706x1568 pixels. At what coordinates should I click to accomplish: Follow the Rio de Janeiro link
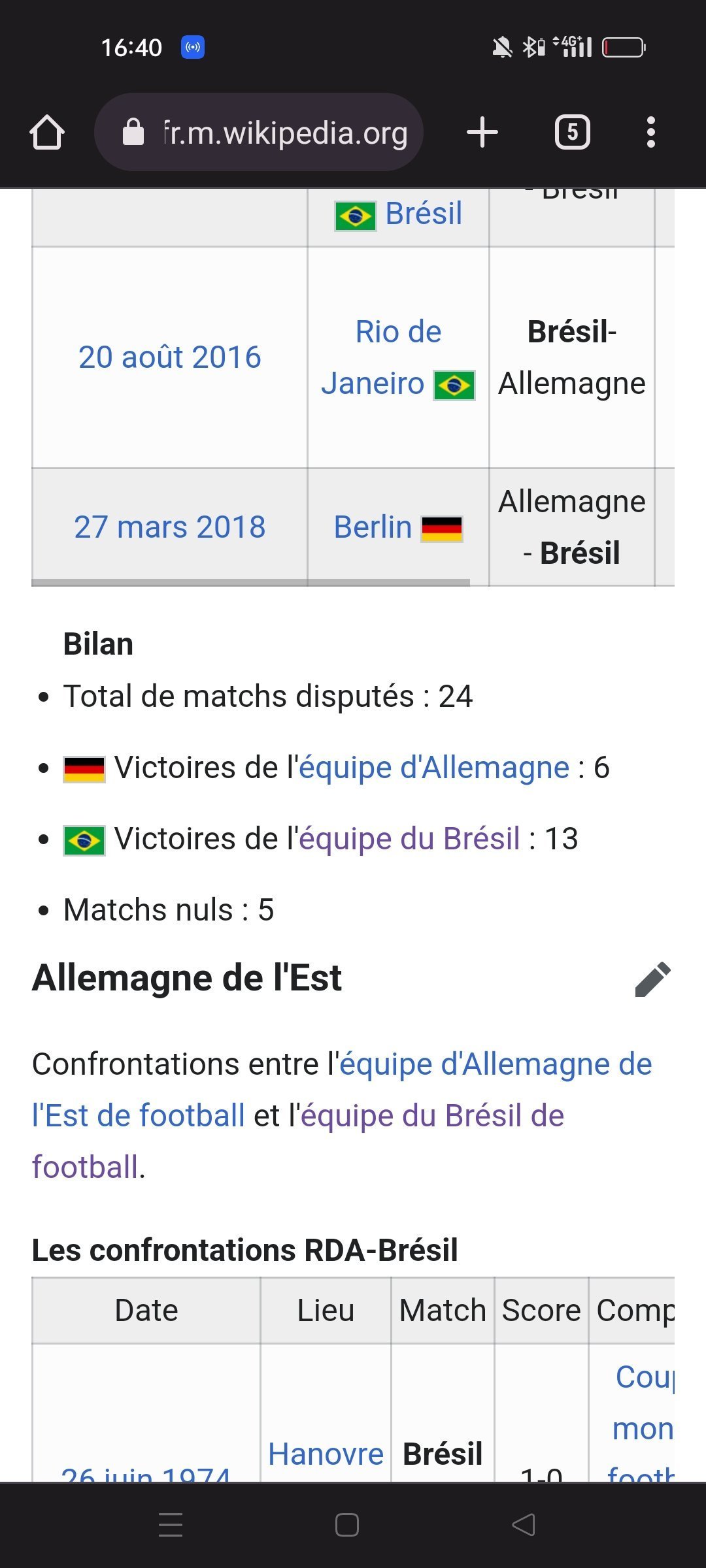pyautogui.click(x=398, y=332)
